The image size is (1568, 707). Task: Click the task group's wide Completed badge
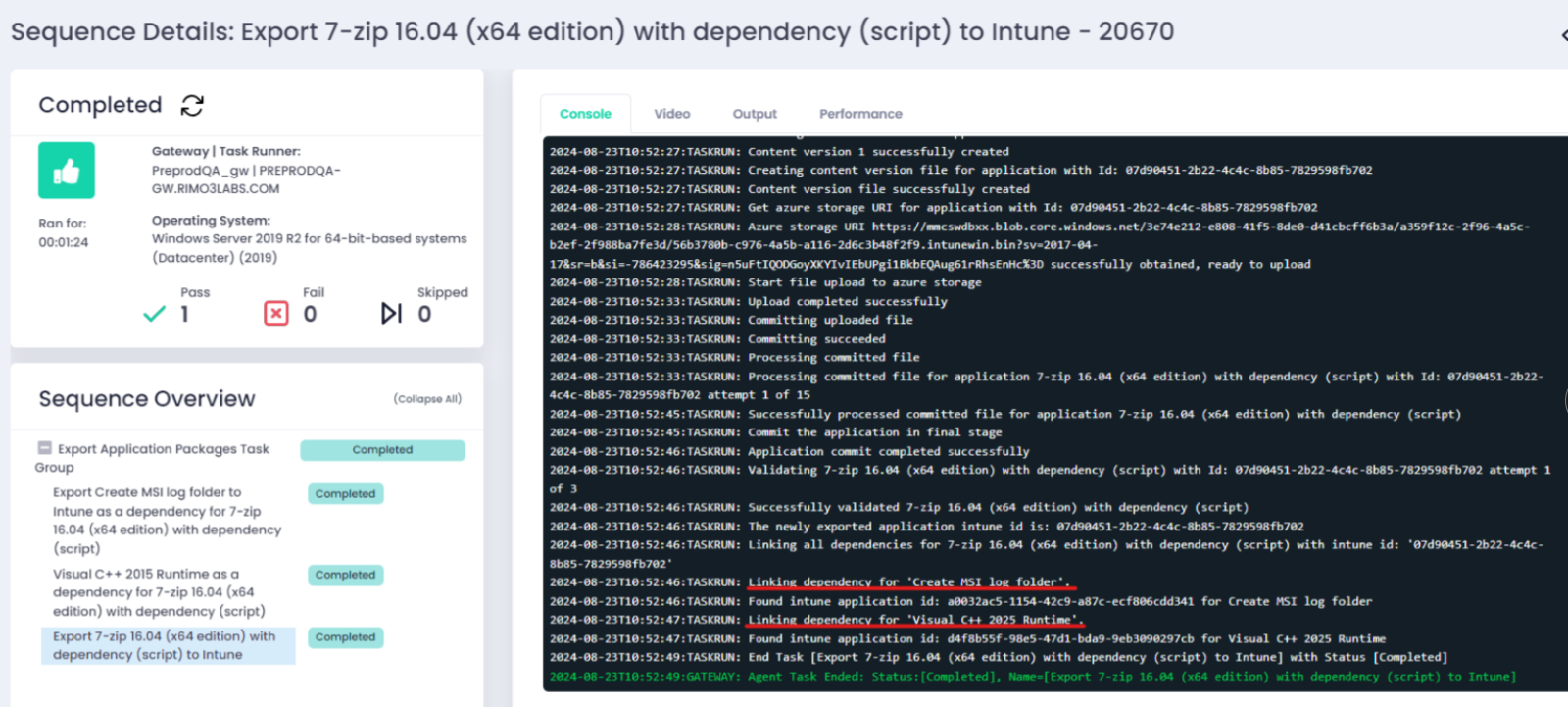point(382,450)
